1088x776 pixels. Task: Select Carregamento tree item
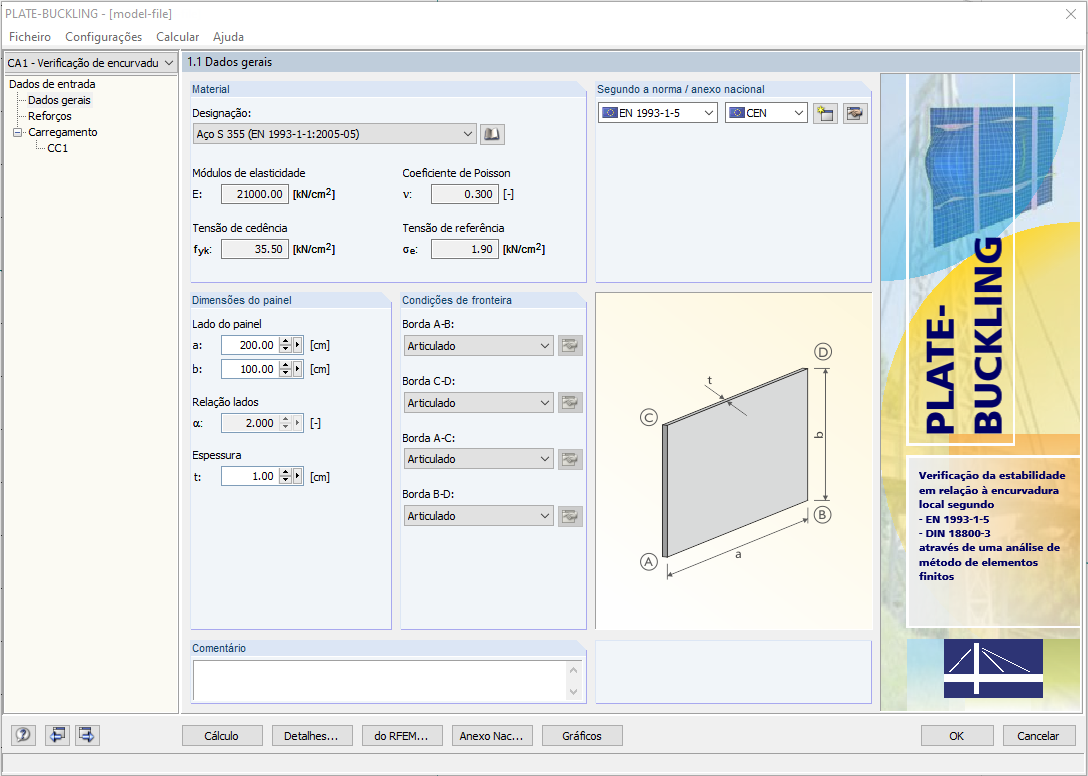(x=62, y=132)
